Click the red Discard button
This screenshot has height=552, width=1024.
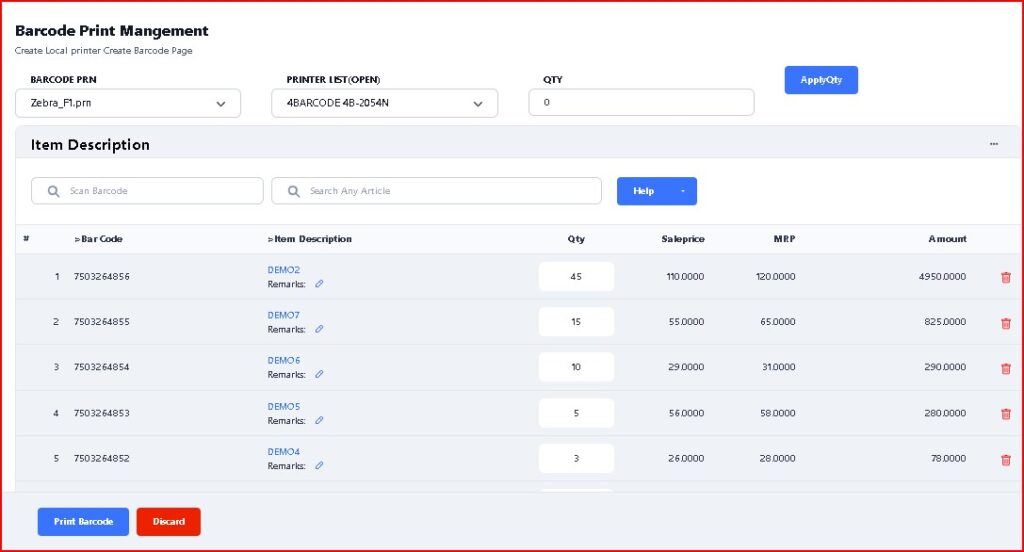coord(168,522)
